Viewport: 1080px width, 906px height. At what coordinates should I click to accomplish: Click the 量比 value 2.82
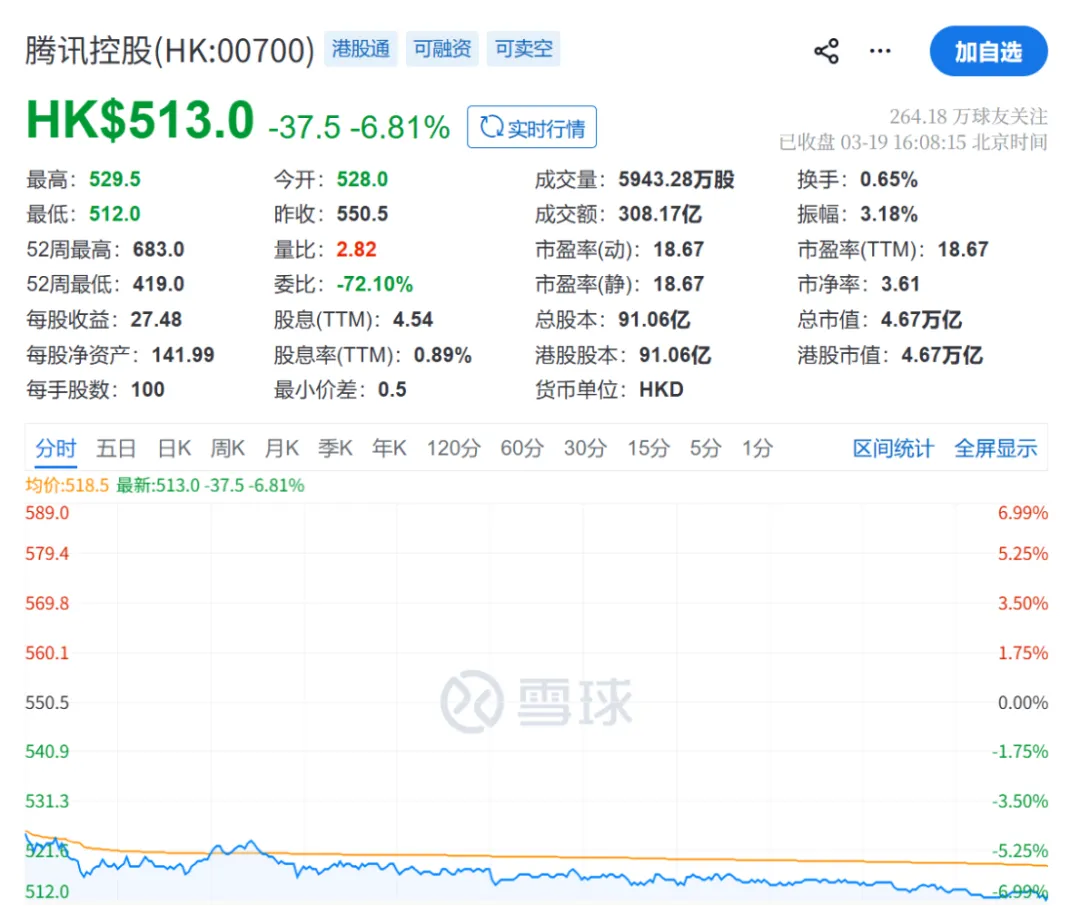356,249
